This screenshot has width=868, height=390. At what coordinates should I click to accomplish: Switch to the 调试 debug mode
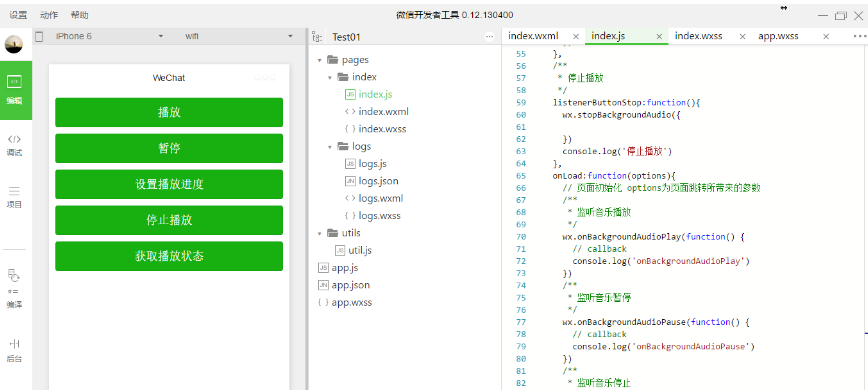tap(14, 145)
